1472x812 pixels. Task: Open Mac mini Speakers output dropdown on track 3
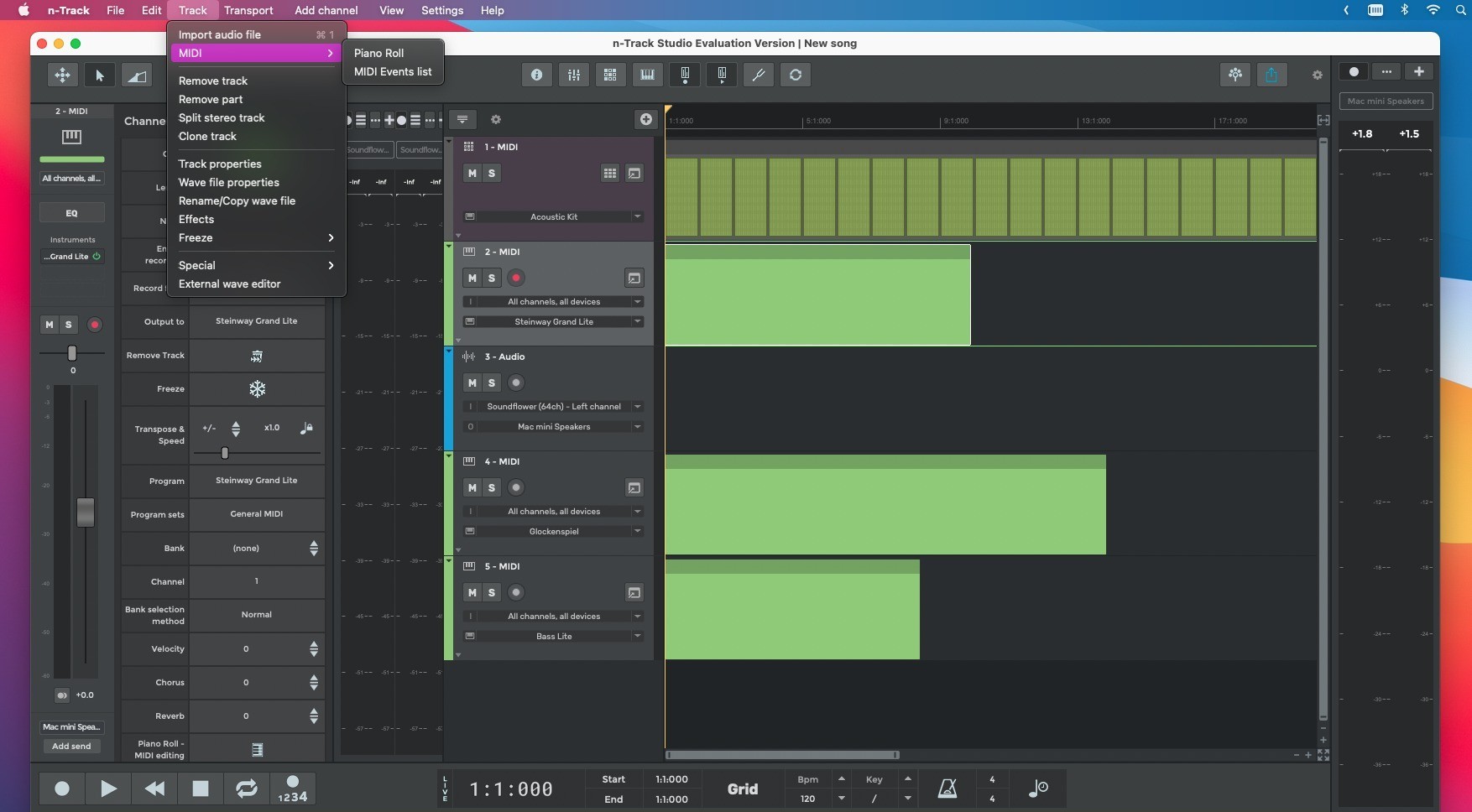pos(554,426)
